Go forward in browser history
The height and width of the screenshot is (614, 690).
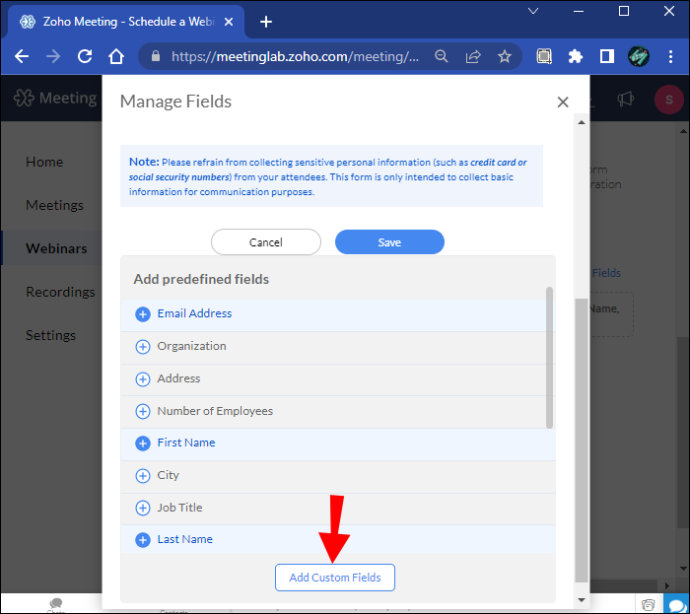click(53, 56)
